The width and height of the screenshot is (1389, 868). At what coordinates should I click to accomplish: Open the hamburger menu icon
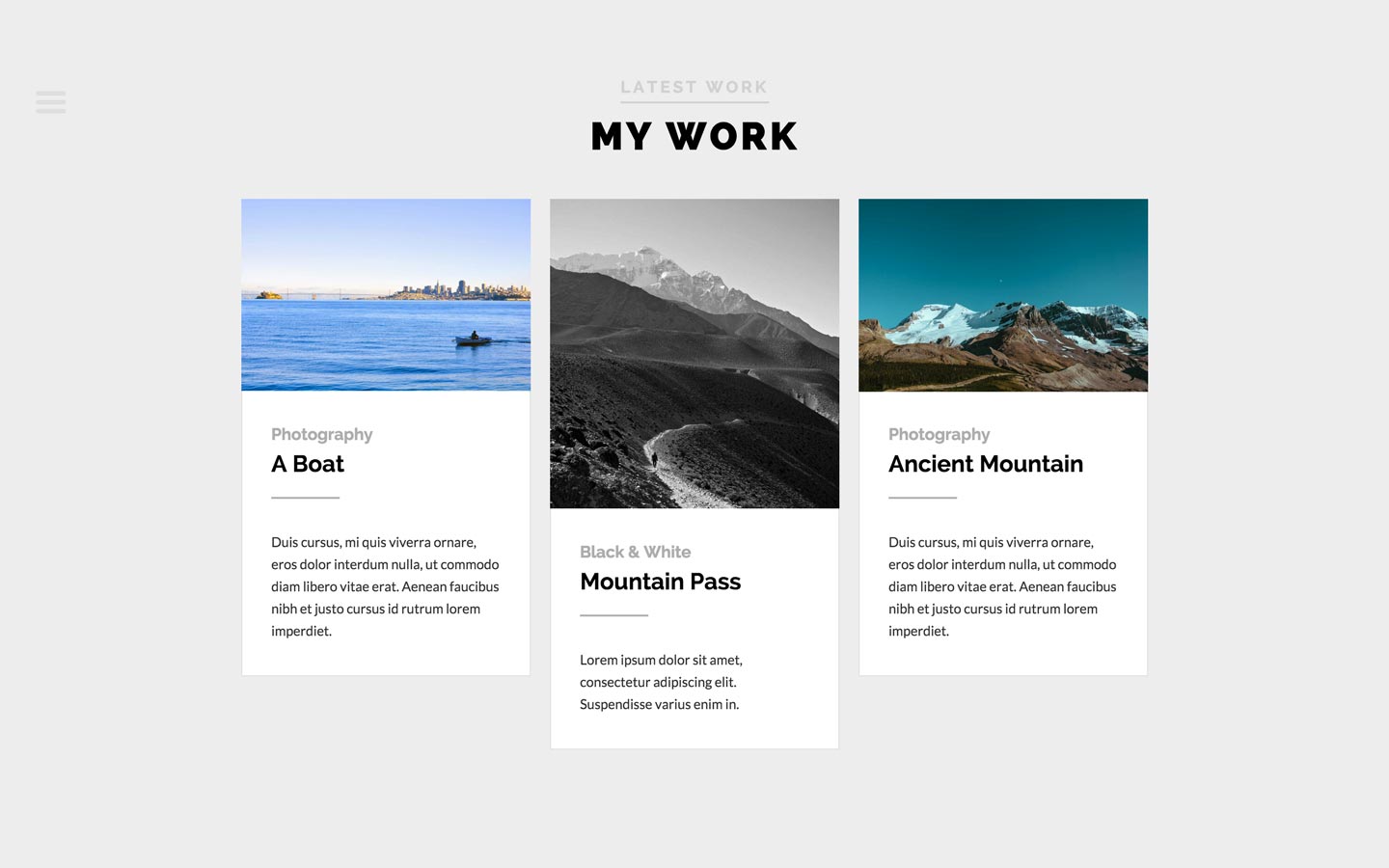51,102
